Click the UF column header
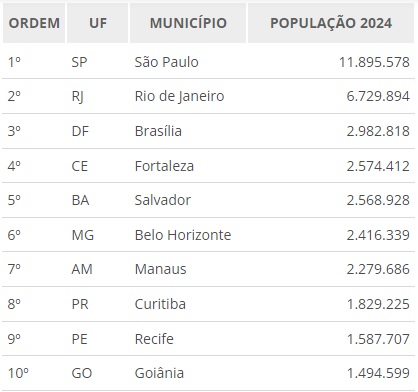Screen dimensions: 418x392 98,23
